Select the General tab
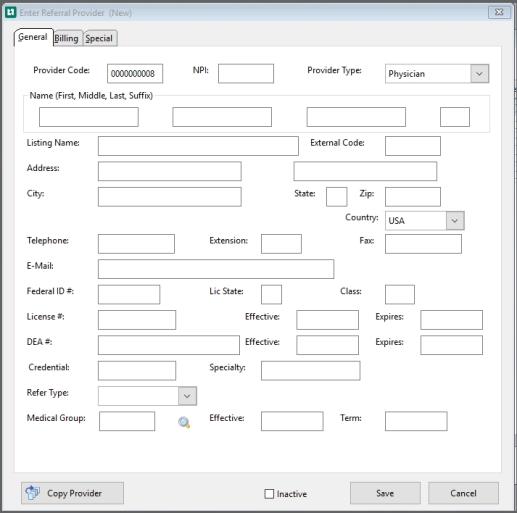The width and height of the screenshot is (517, 513). [33, 37]
